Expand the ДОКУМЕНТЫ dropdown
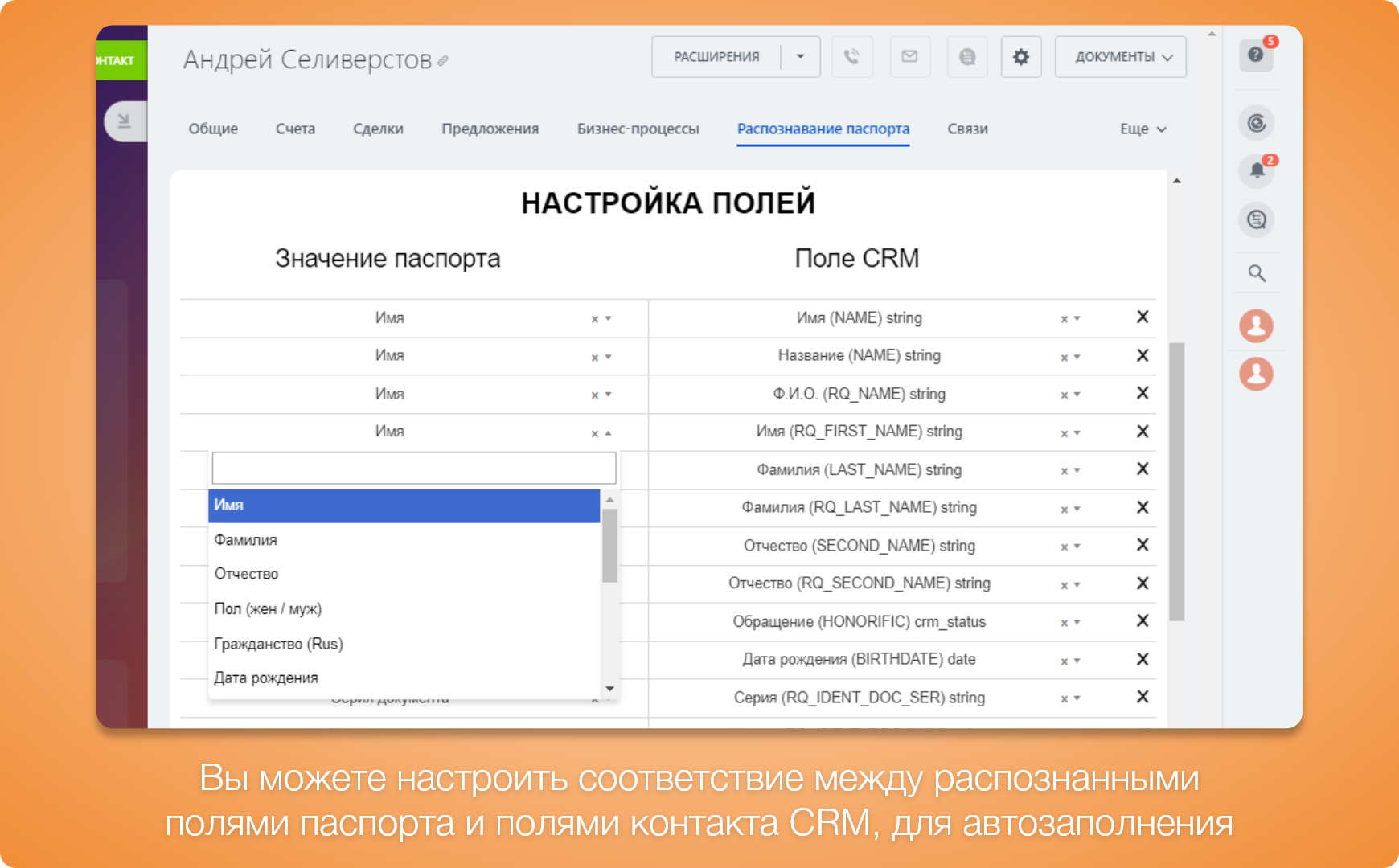Image resolution: width=1399 pixels, height=868 pixels. pos(1120,57)
